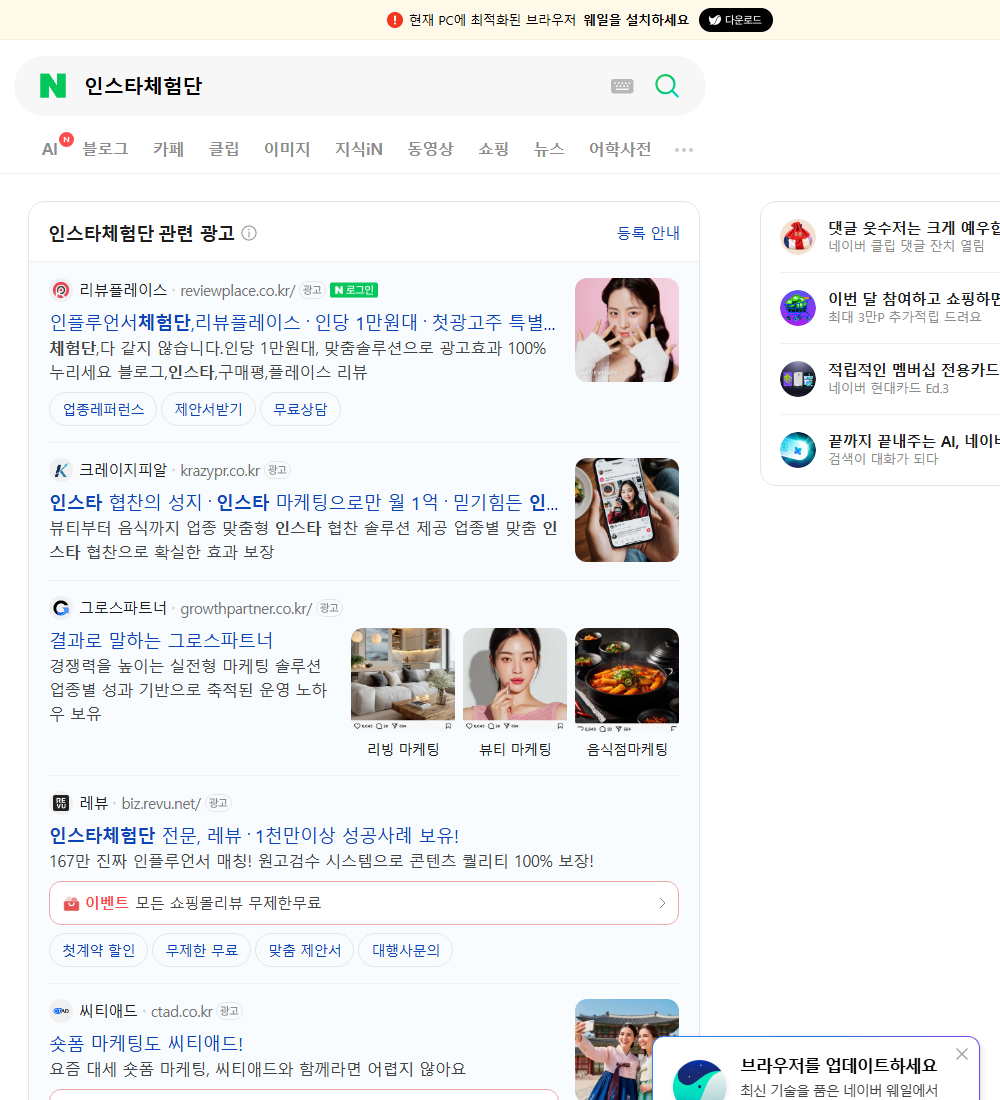This screenshot has height=1100, width=1000.
Task: Open the 동영상 tab
Action: [x=430, y=149]
